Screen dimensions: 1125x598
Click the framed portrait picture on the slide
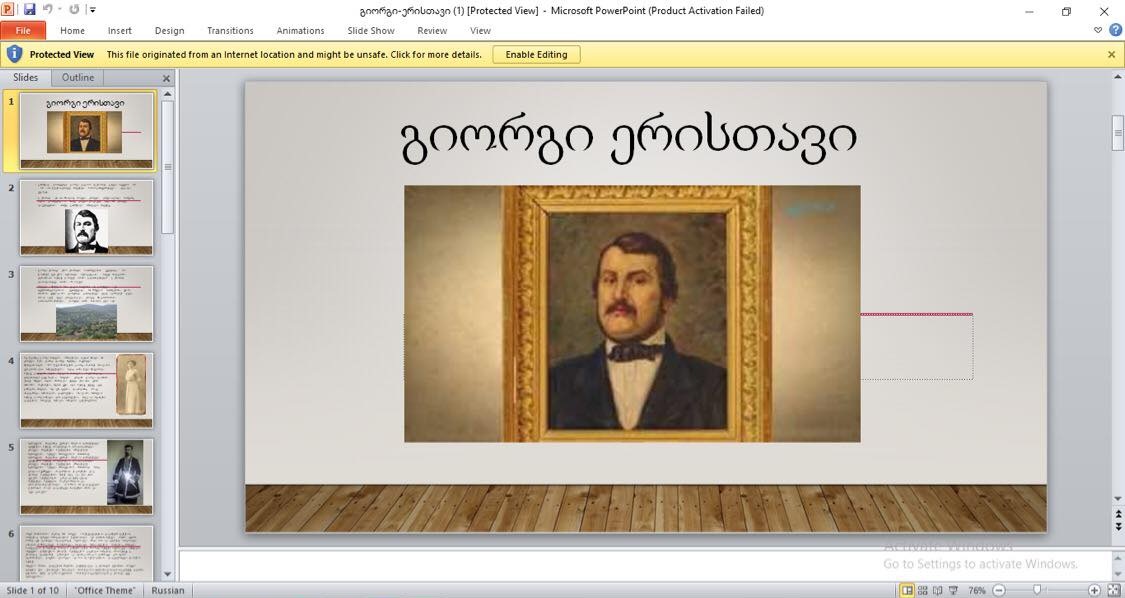(x=632, y=314)
